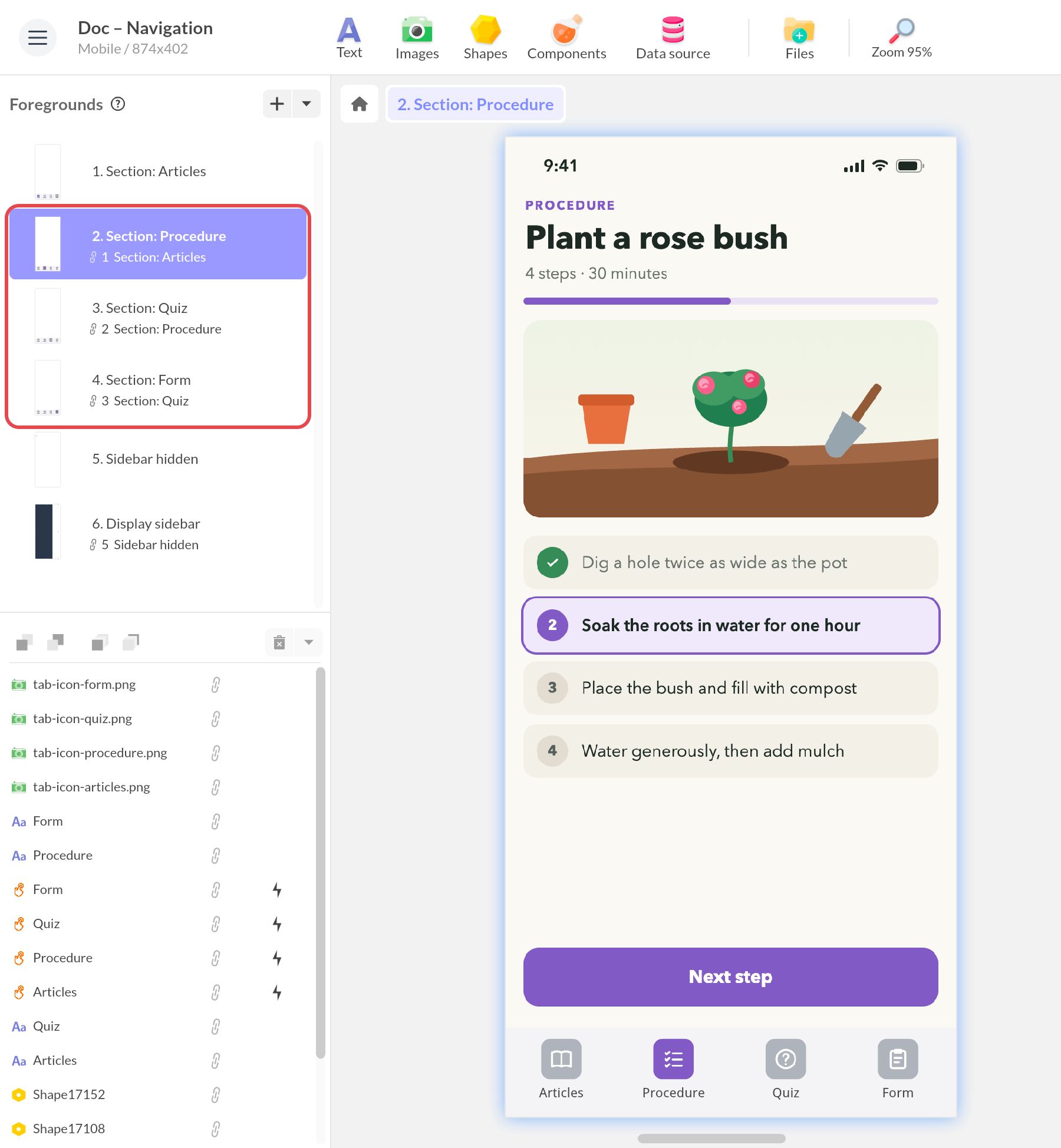Viewport: 1061px width, 1148px height.
Task: Switch to Quiz tab in preview
Action: [x=786, y=1069]
